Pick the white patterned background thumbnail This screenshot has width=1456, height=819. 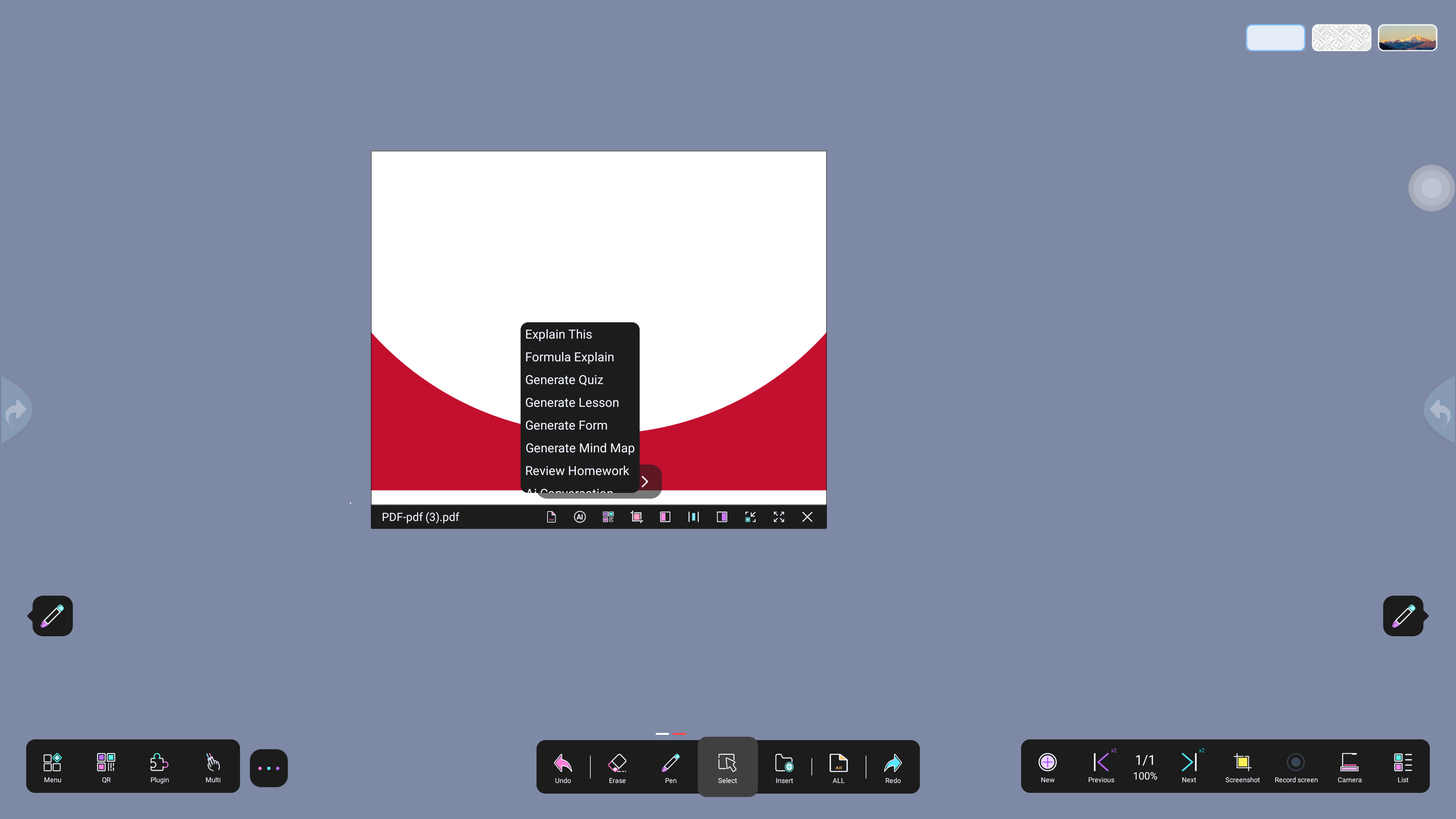click(x=1341, y=38)
